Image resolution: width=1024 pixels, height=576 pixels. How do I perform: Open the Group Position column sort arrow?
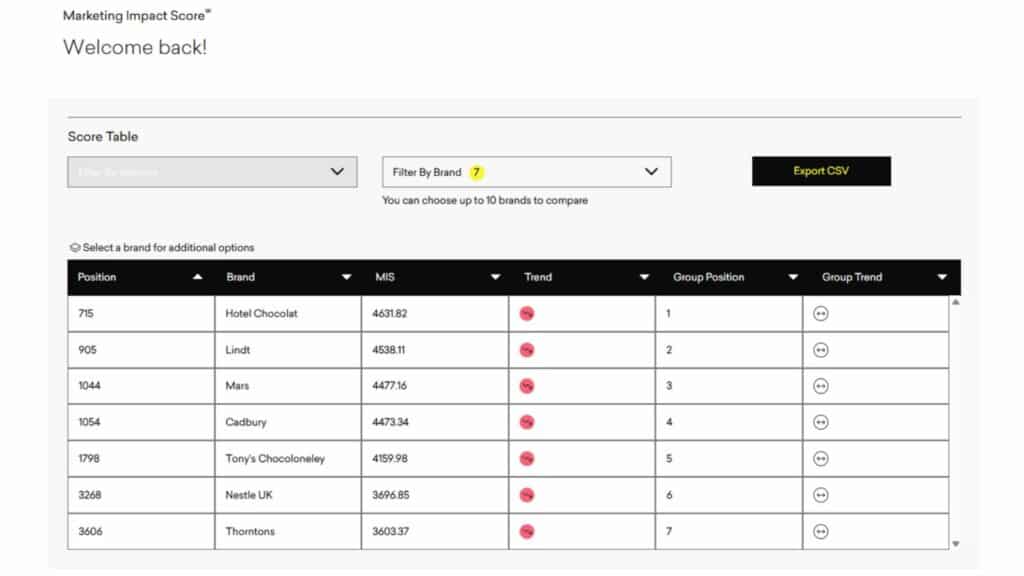pos(793,277)
